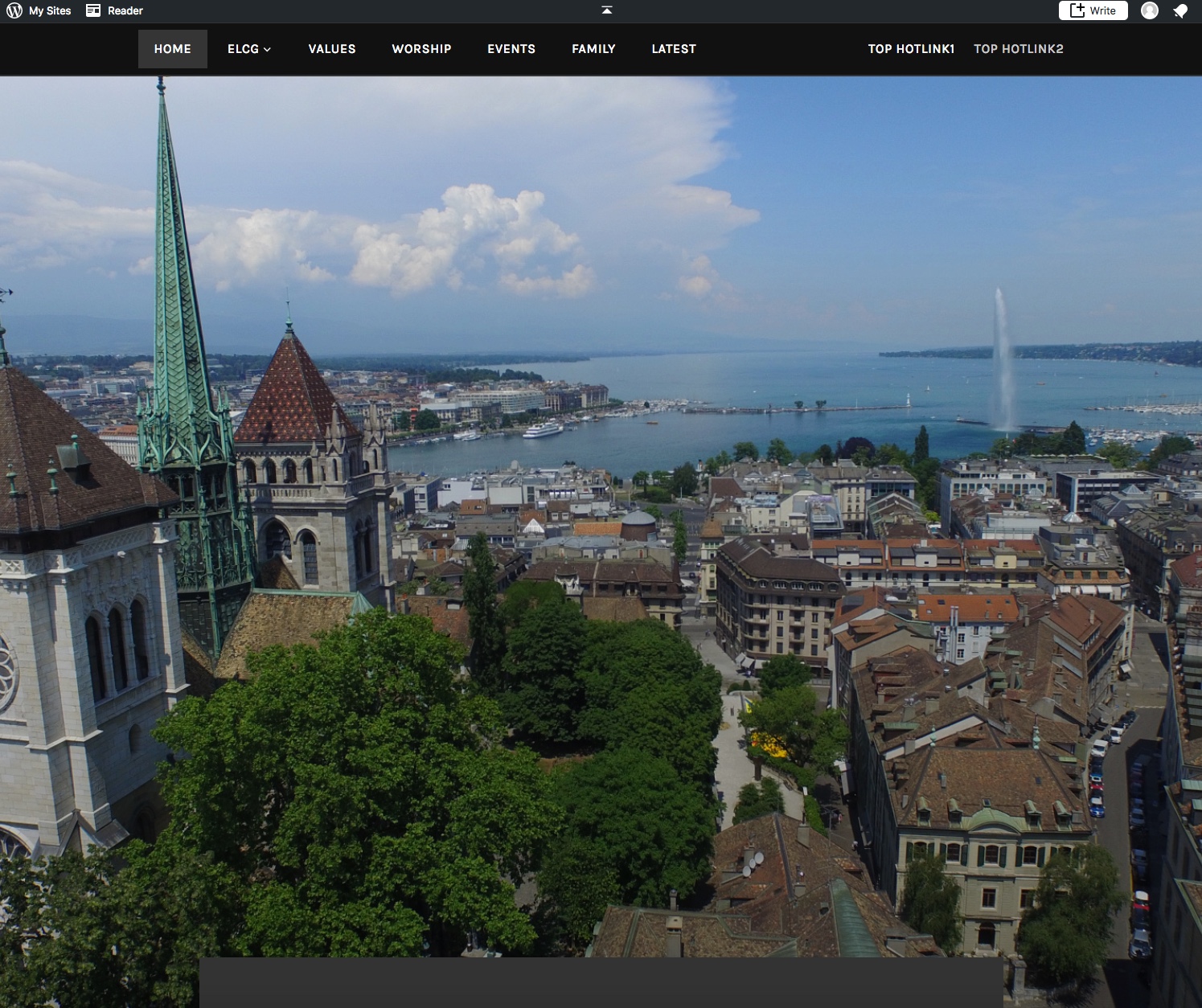This screenshot has width=1202, height=1008.
Task: Open the ELCG menu item
Action: [x=243, y=49]
